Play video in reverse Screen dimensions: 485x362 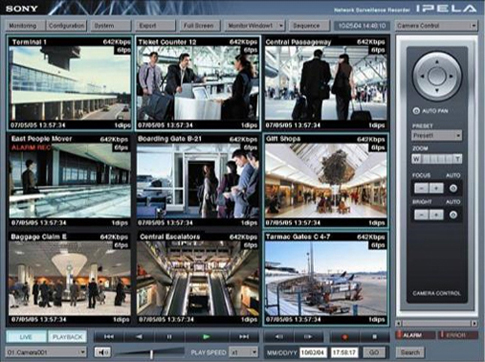click(x=139, y=337)
